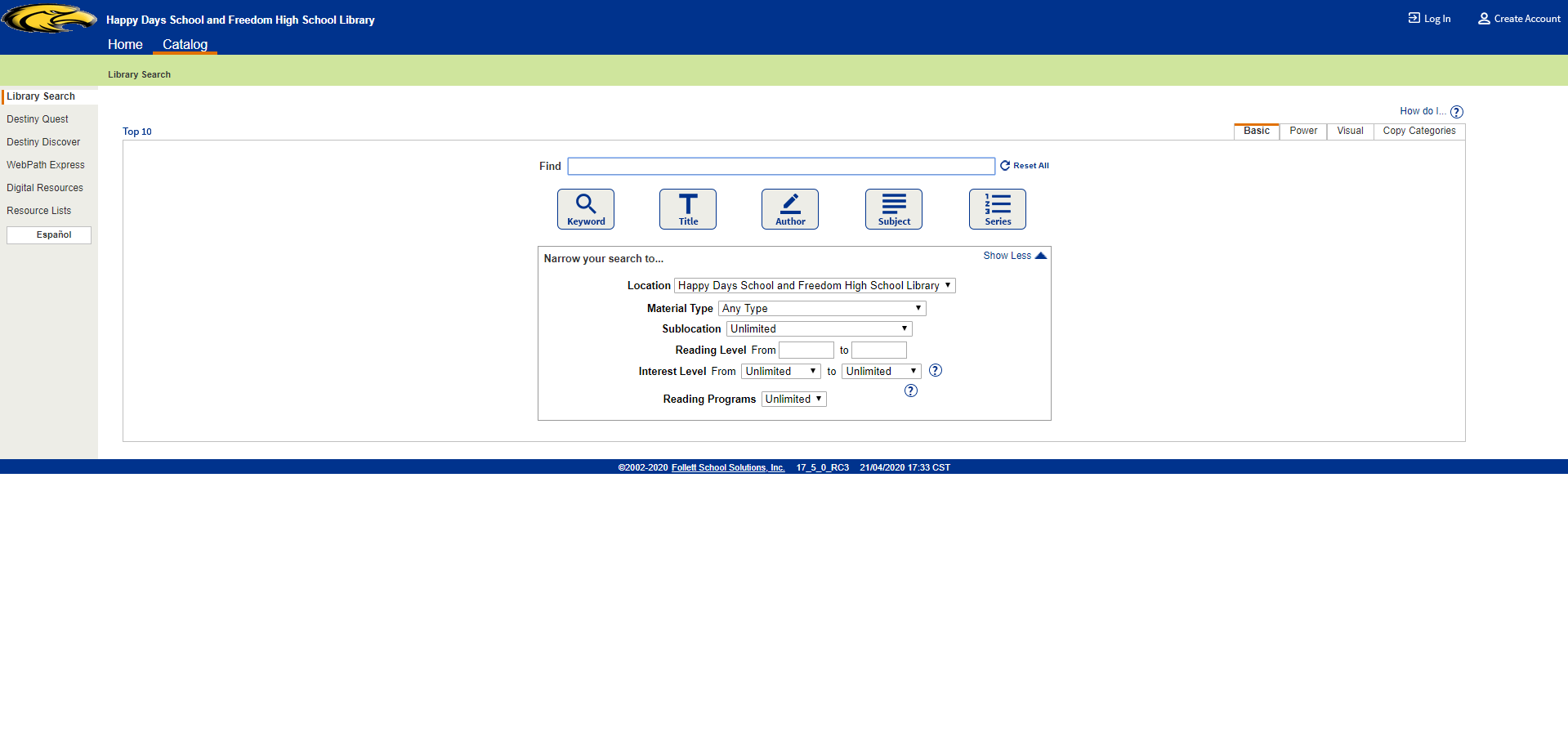Click the school eagle logo
Image resolution: width=1568 pixels, height=741 pixels.
(x=49, y=19)
